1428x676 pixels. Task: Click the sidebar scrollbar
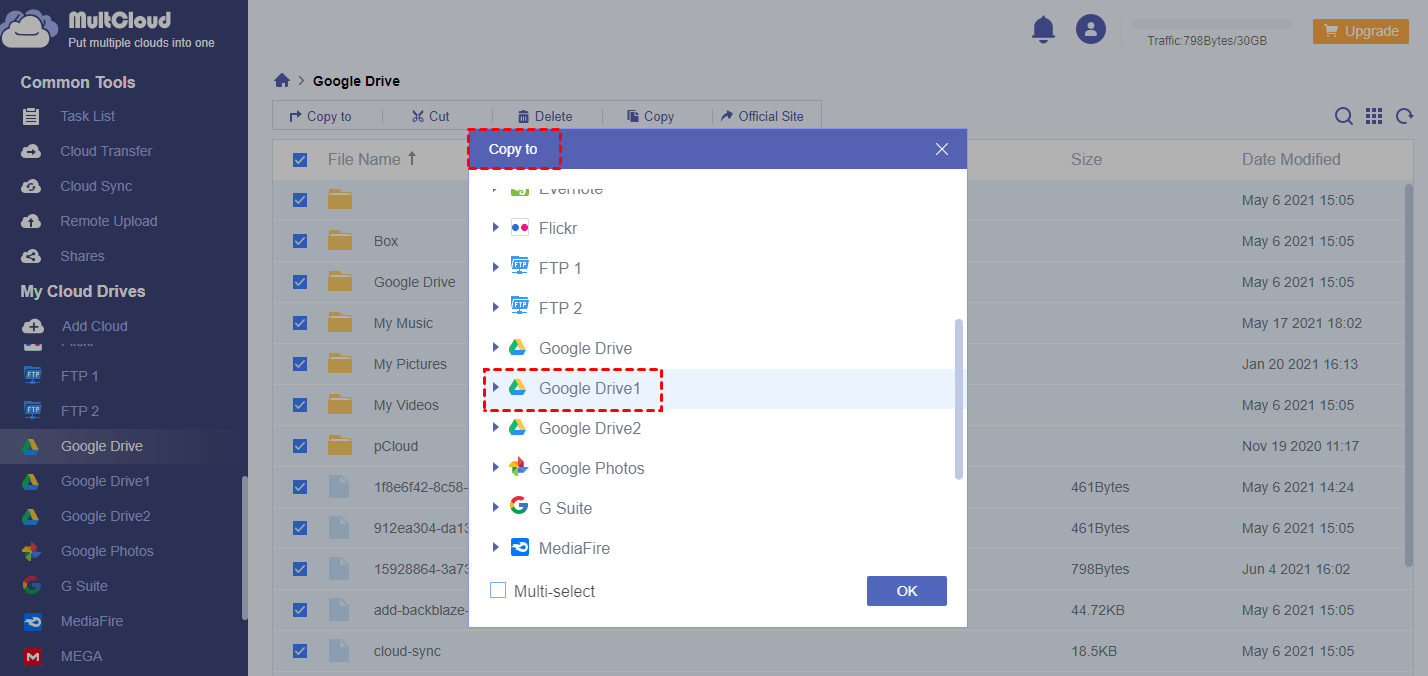pos(244,548)
